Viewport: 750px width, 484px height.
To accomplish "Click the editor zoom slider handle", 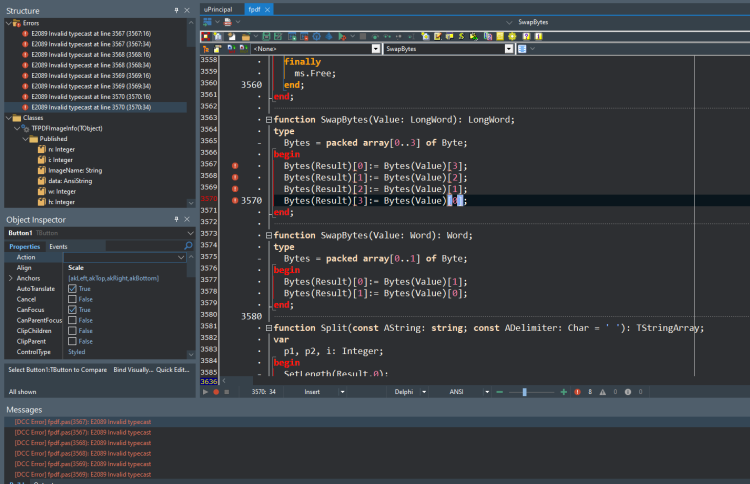I will [525, 392].
